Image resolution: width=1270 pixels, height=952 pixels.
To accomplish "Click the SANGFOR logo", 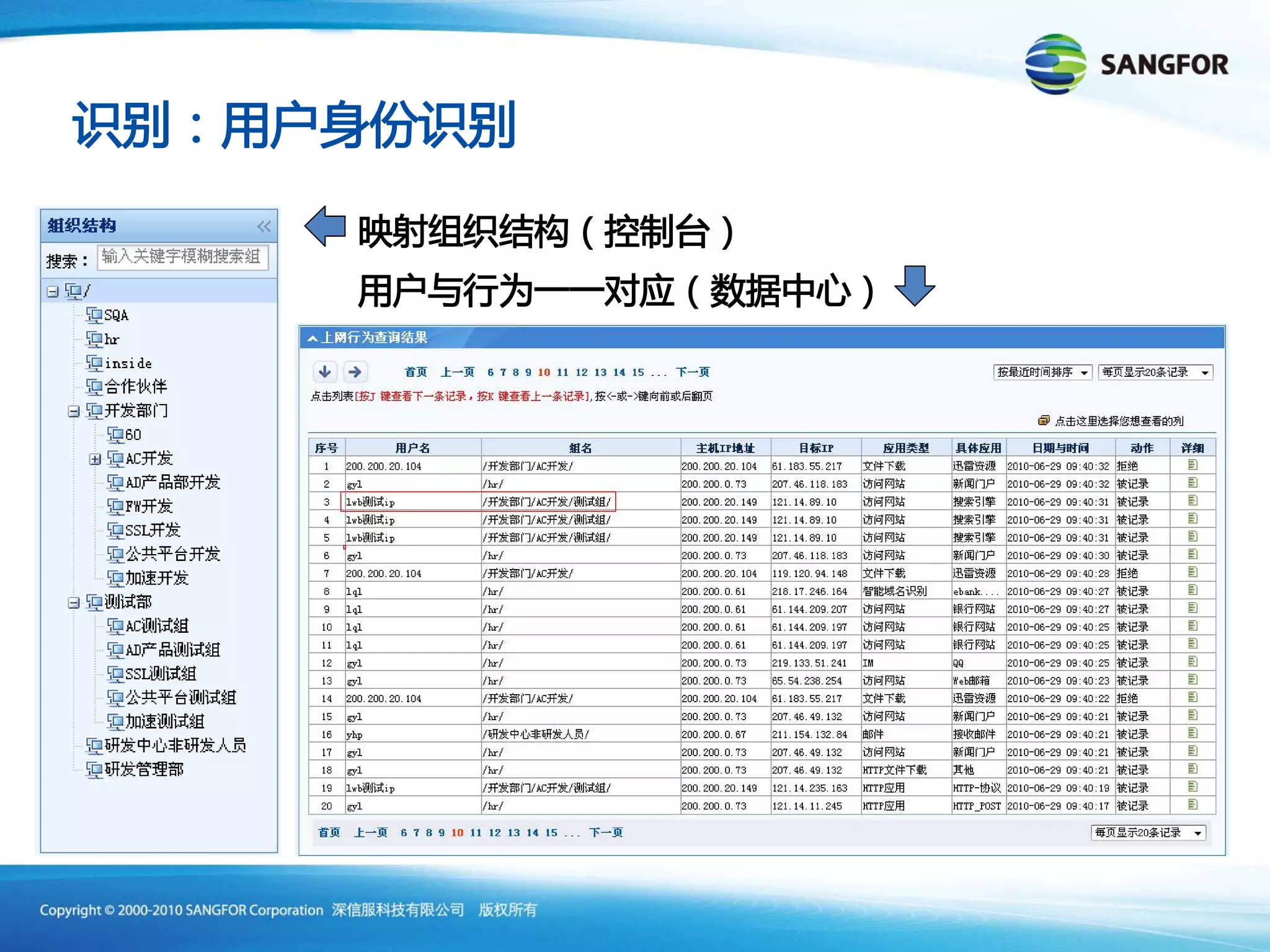I will point(1125,64).
